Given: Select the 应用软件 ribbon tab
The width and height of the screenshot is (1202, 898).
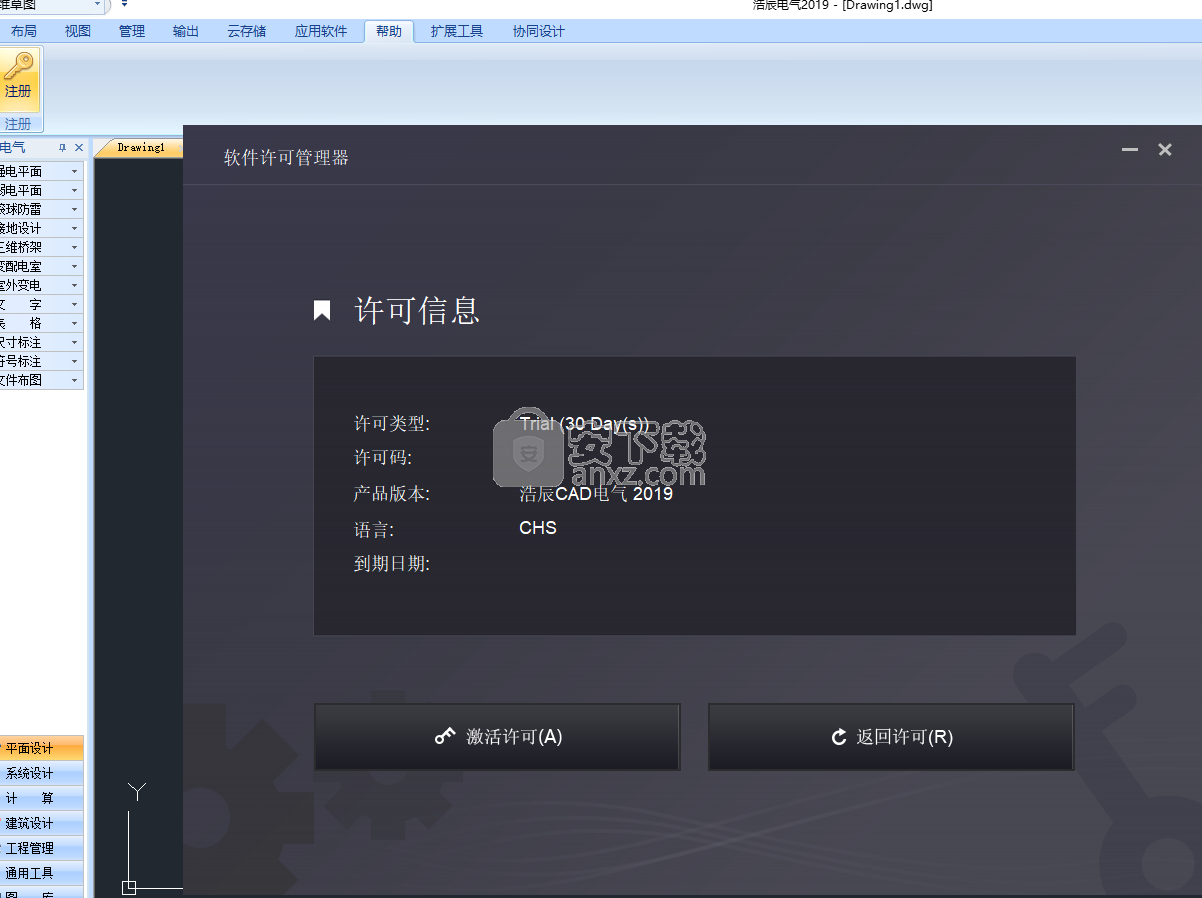Looking at the screenshot, I should (x=321, y=31).
